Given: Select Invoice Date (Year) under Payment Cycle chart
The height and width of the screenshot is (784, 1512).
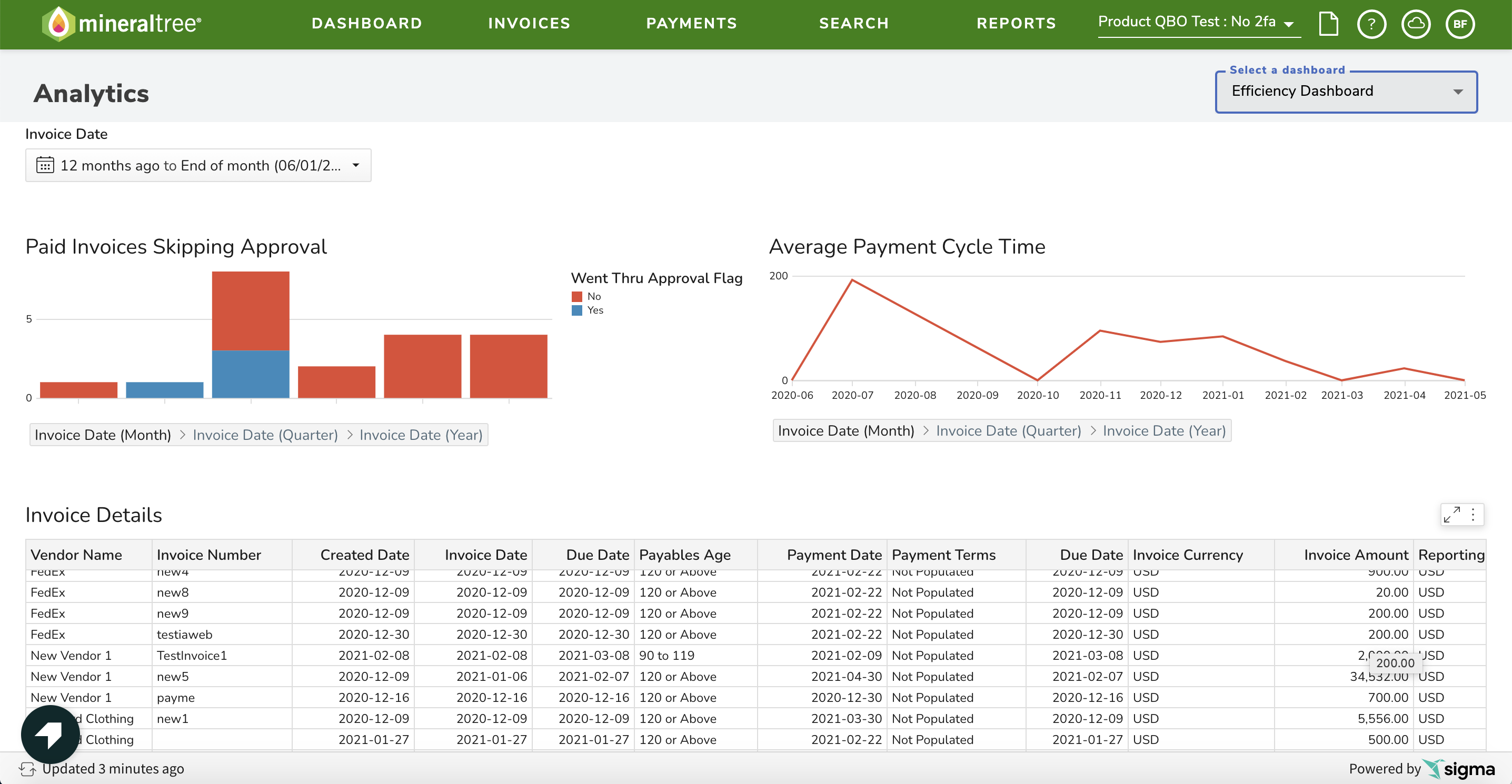Looking at the screenshot, I should click(1164, 431).
